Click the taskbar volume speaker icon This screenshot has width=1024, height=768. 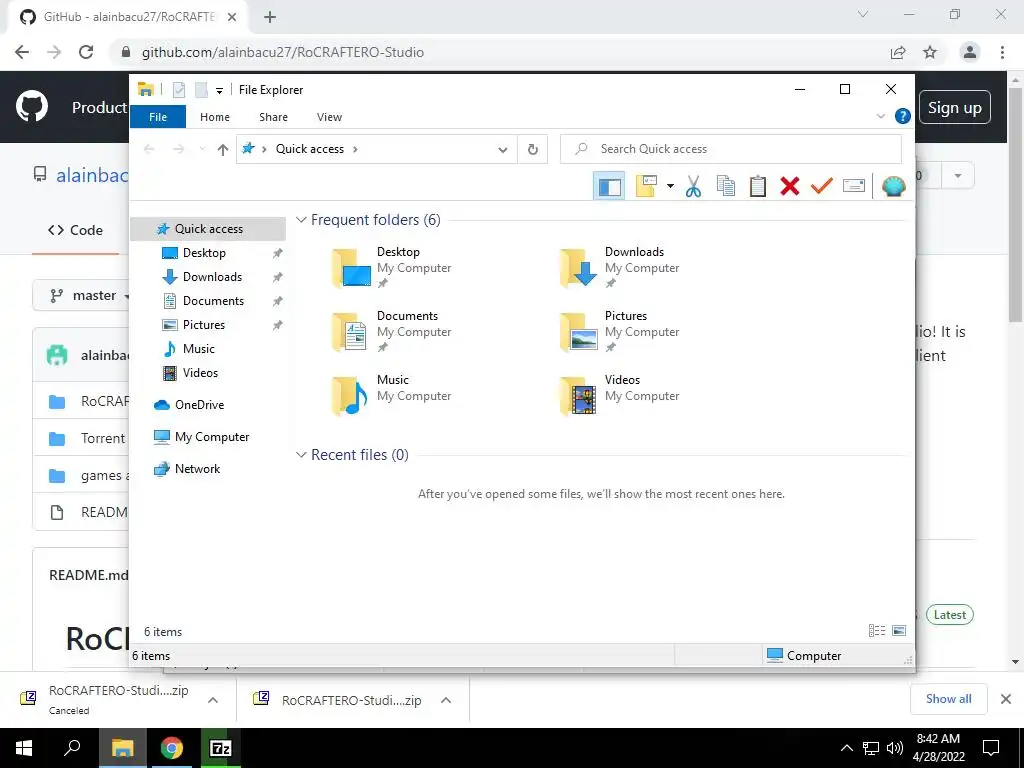[894, 748]
